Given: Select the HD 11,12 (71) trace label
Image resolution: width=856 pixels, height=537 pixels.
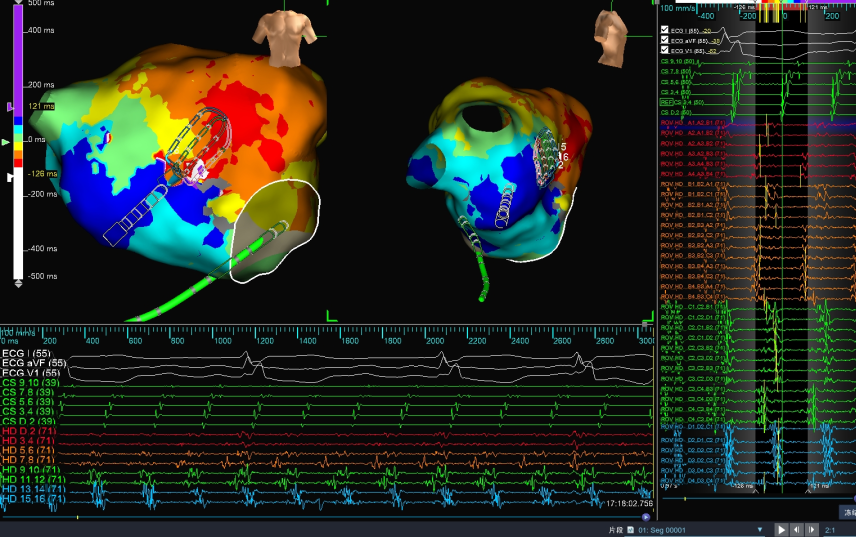Looking at the screenshot, I should pyautogui.click(x=34, y=479).
